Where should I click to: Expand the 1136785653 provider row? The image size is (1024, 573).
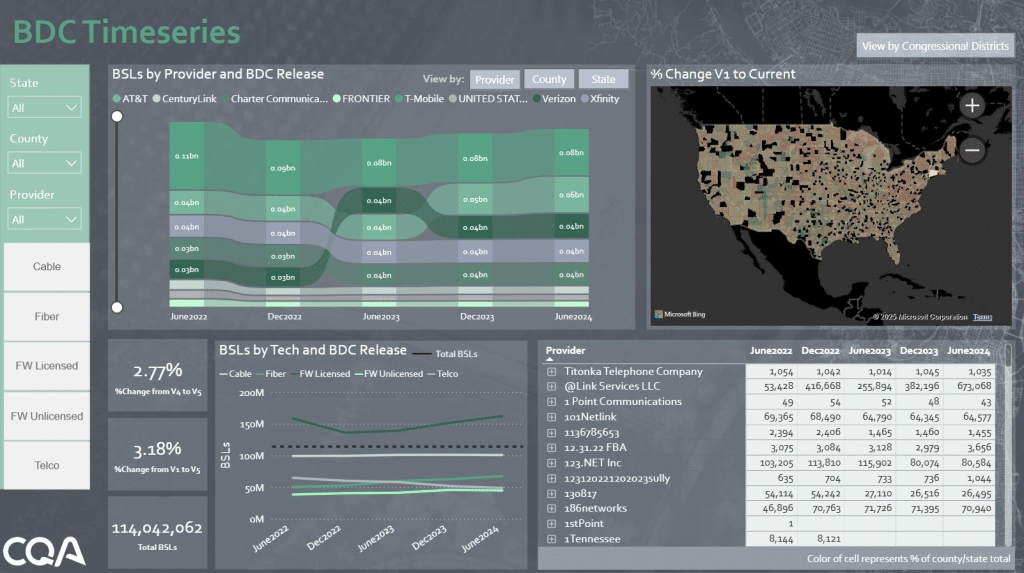pyautogui.click(x=552, y=433)
